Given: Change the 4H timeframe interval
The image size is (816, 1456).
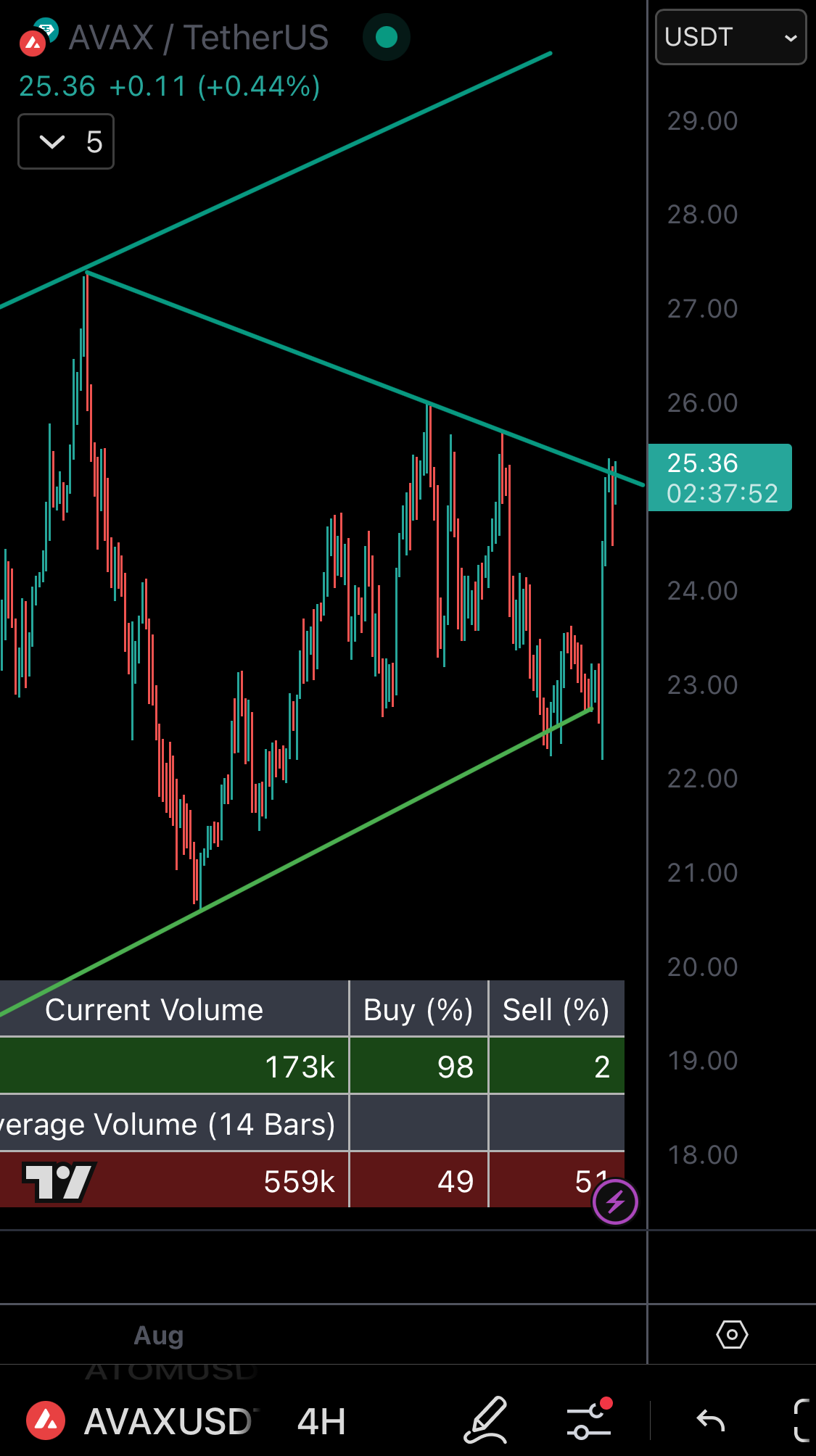Looking at the screenshot, I should tap(321, 1421).
